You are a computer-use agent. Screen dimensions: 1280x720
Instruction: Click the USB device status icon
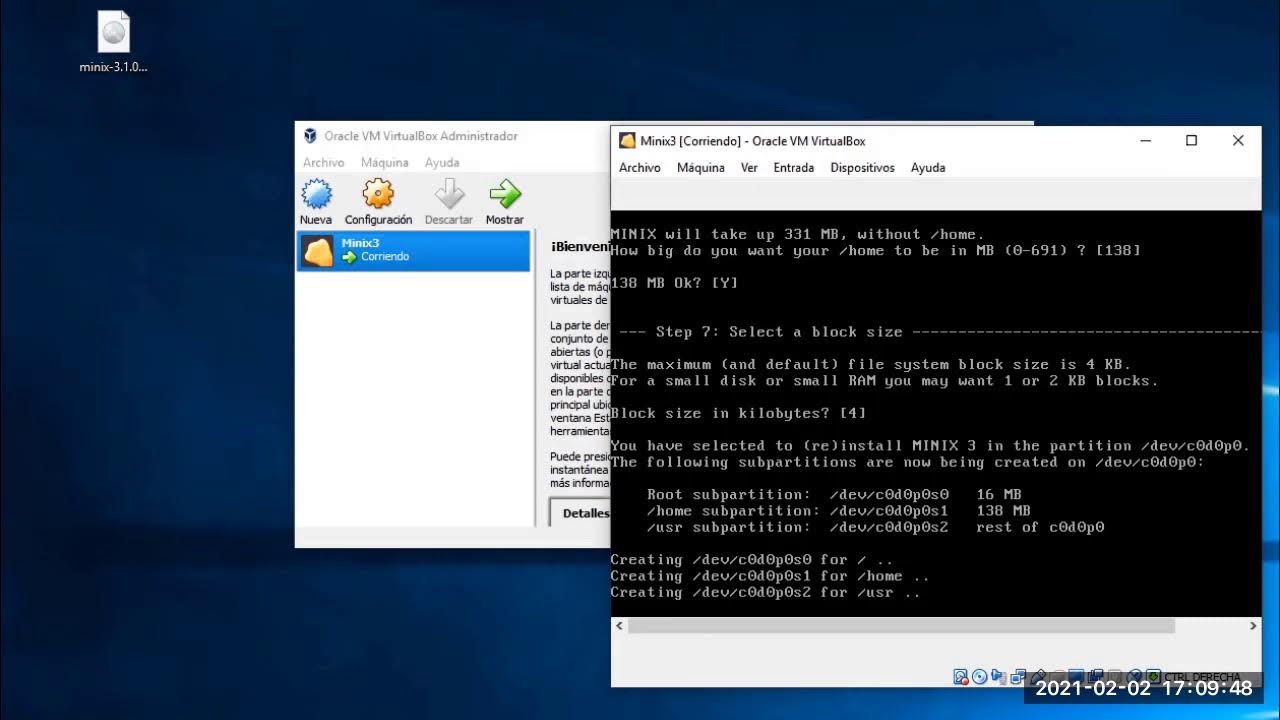(x=1039, y=676)
